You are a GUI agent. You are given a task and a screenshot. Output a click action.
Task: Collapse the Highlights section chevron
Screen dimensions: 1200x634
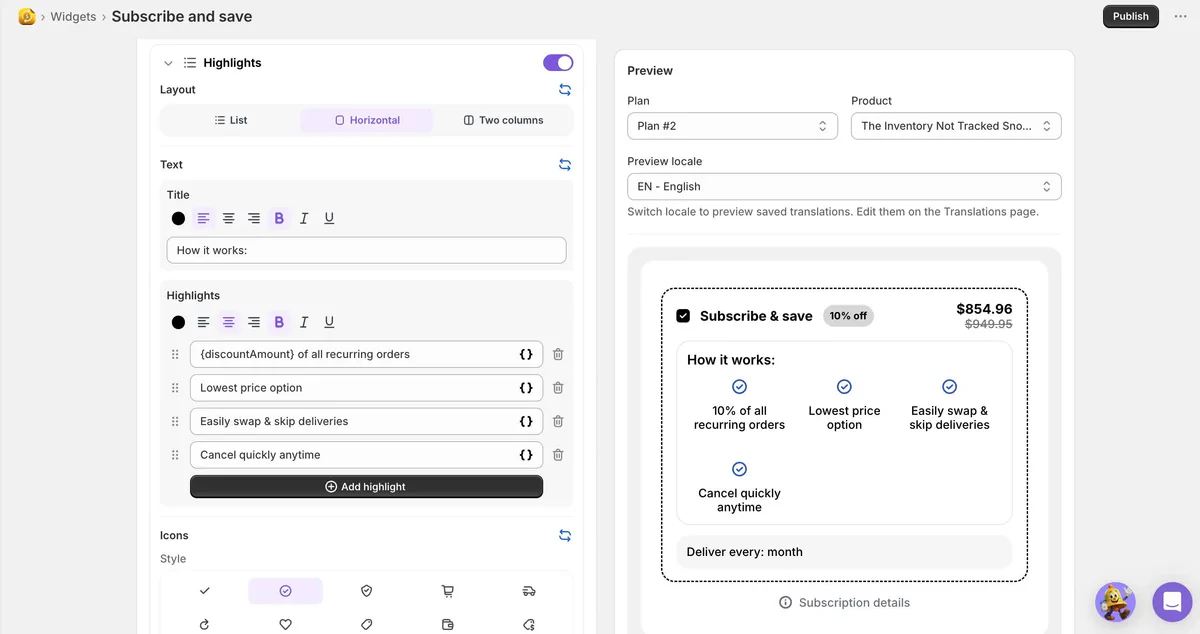(168, 63)
